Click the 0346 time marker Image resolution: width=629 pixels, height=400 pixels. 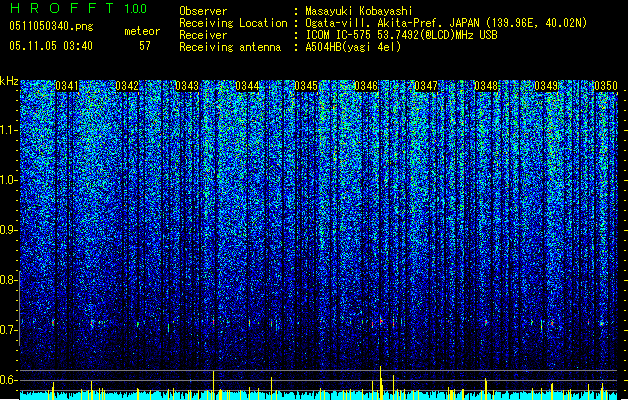tap(366, 86)
